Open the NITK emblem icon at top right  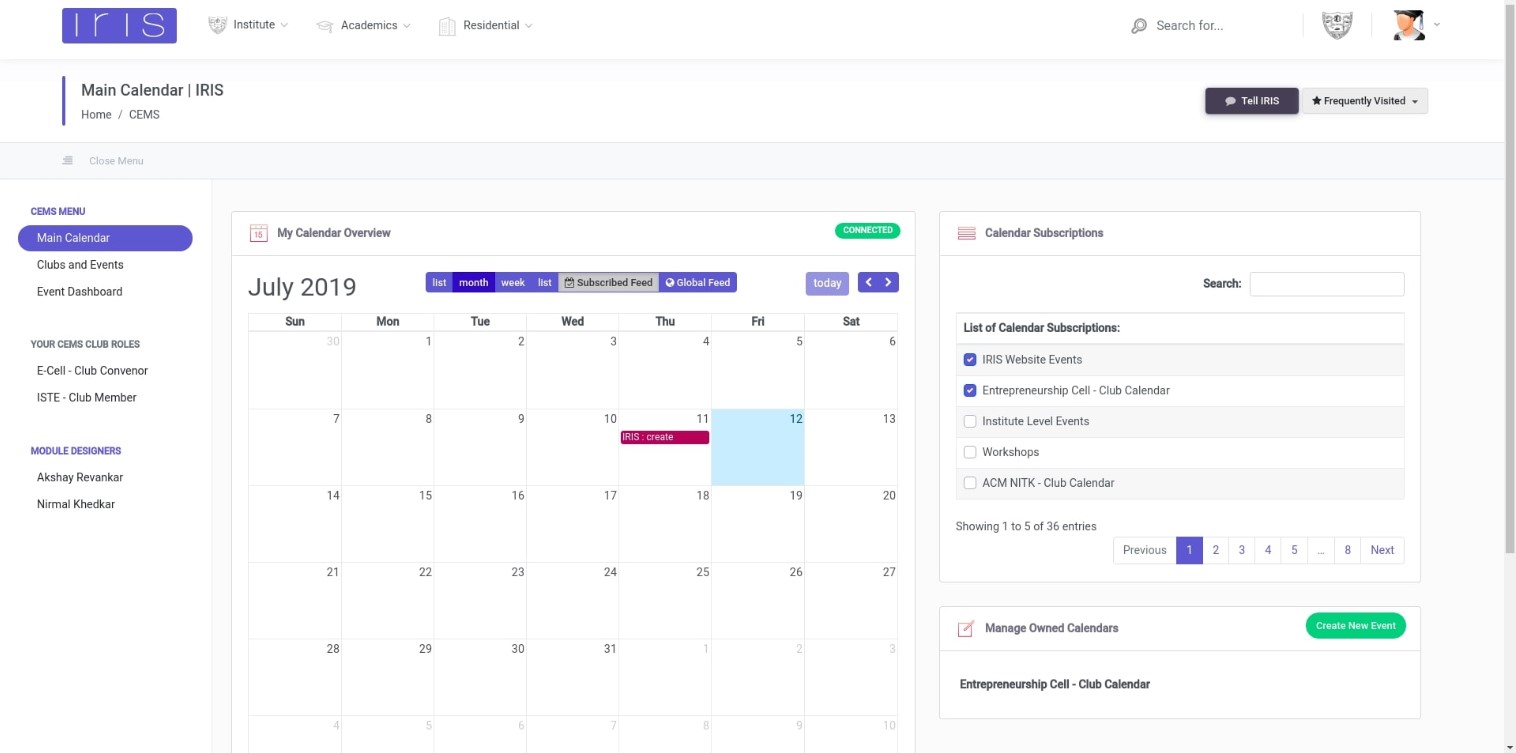point(1337,25)
